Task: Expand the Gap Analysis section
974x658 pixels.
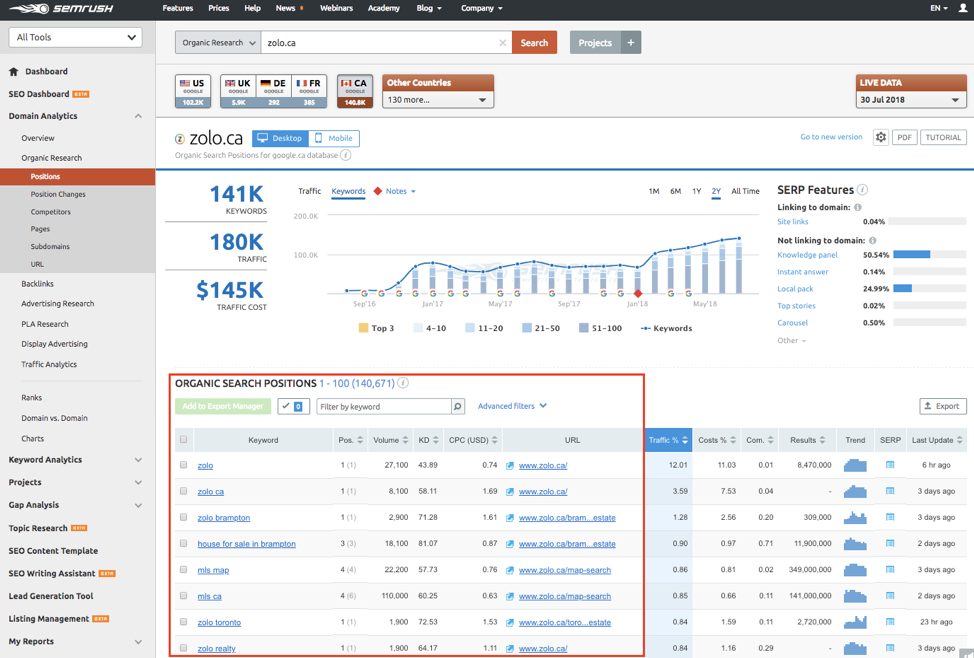Action: [138, 505]
